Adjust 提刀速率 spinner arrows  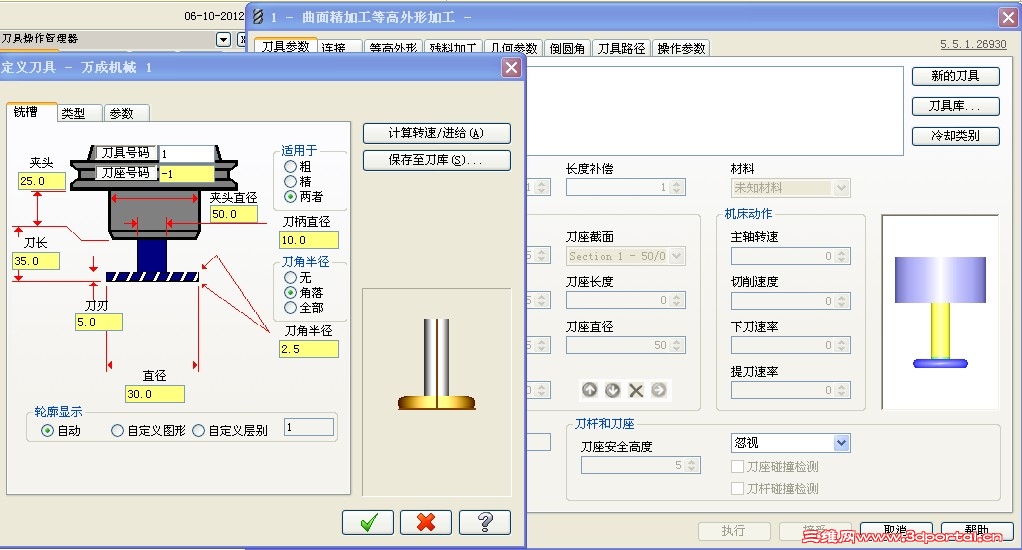click(841, 390)
